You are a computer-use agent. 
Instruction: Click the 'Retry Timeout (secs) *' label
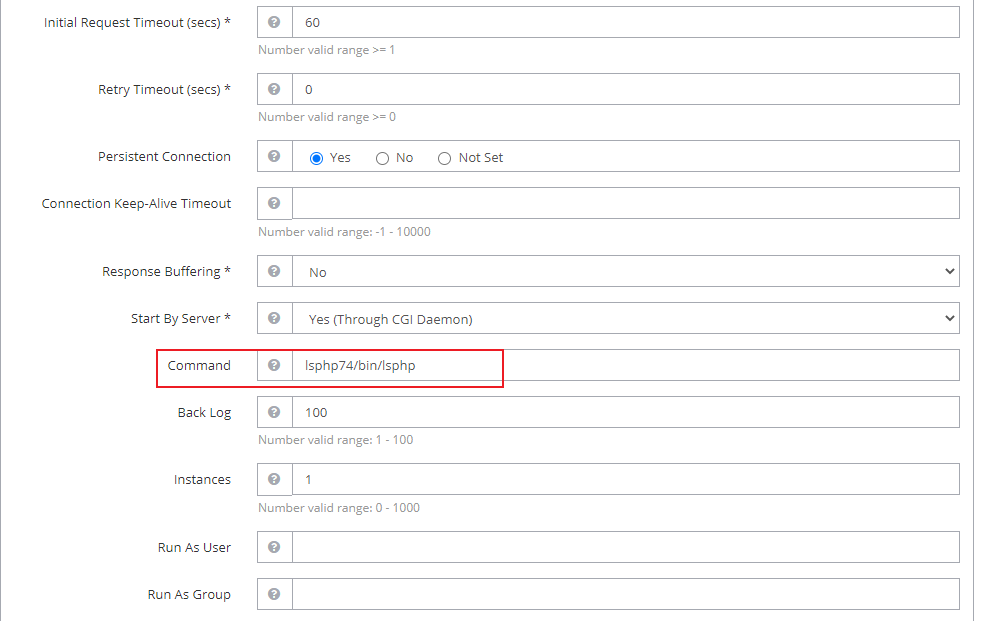click(165, 90)
